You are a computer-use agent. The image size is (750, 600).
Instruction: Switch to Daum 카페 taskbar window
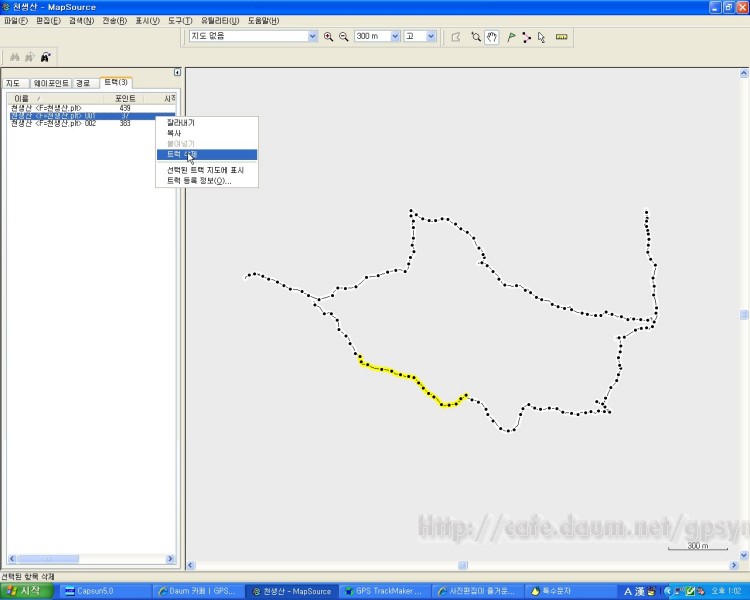pos(199,591)
